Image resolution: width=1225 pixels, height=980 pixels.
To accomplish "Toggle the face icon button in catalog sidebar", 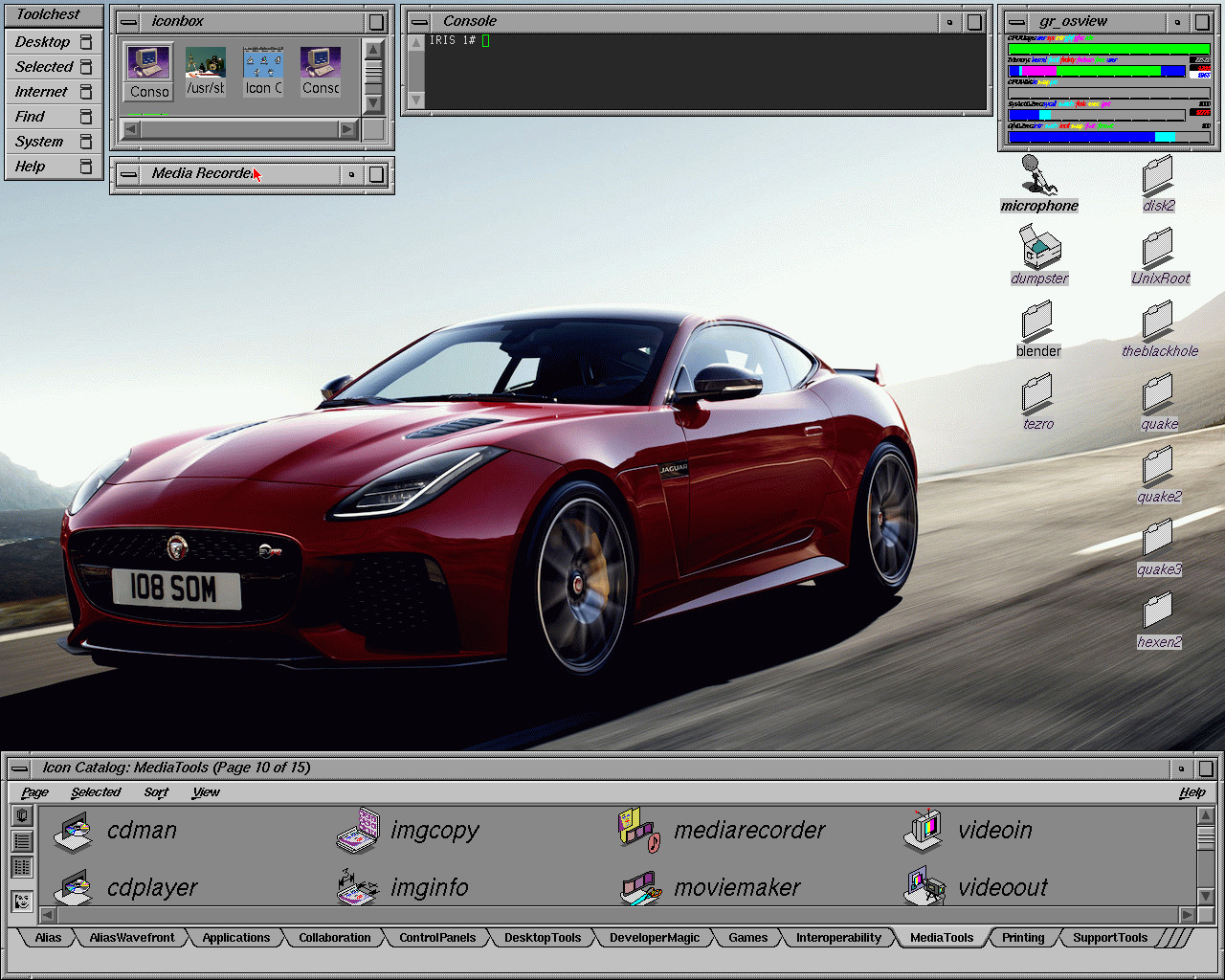I will click(x=22, y=901).
